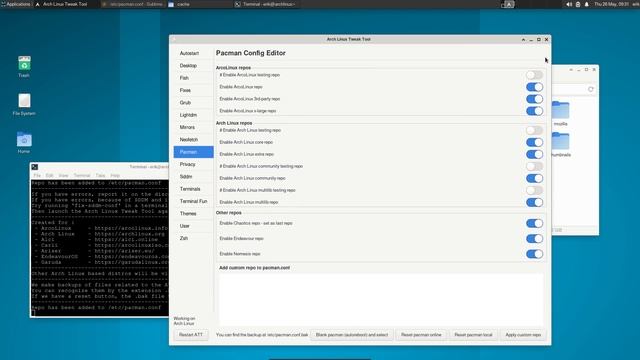Click inside the custom repo text area
The image size is (640, 360).
tap(381, 299)
